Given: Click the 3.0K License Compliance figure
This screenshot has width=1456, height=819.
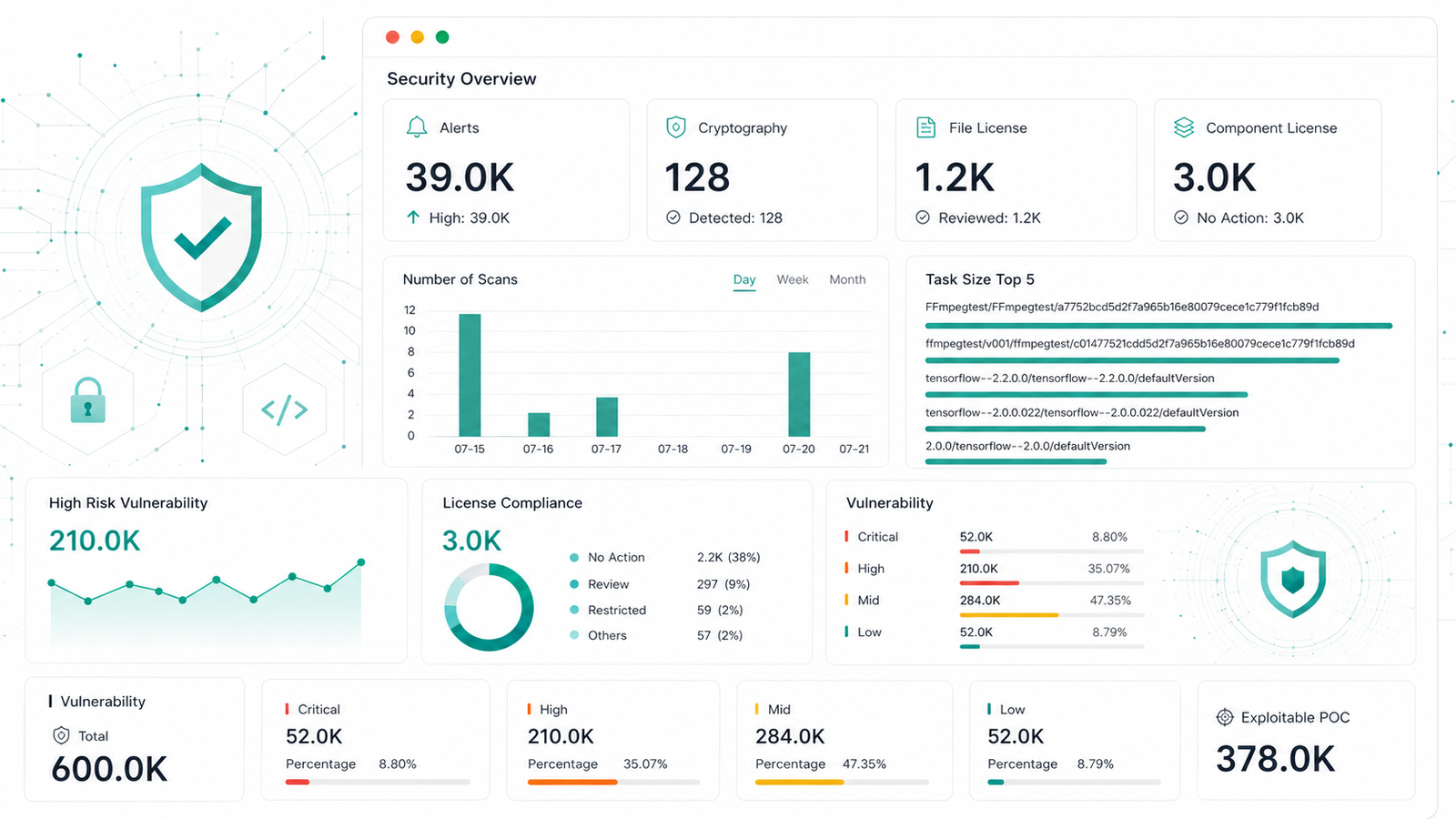Looking at the screenshot, I should (471, 541).
